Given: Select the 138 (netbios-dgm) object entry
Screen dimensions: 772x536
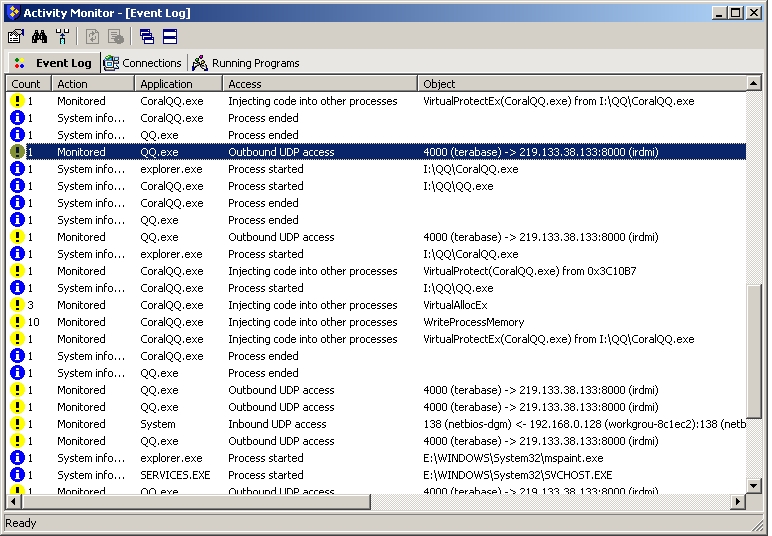Looking at the screenshot, I should [584, 424].
